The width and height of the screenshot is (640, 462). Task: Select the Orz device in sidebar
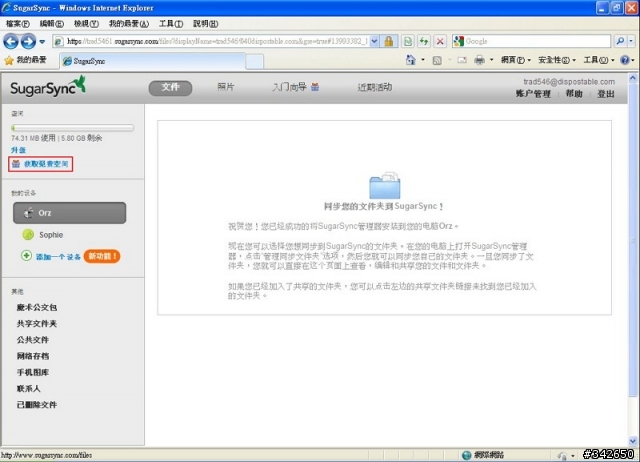point(69,213)
